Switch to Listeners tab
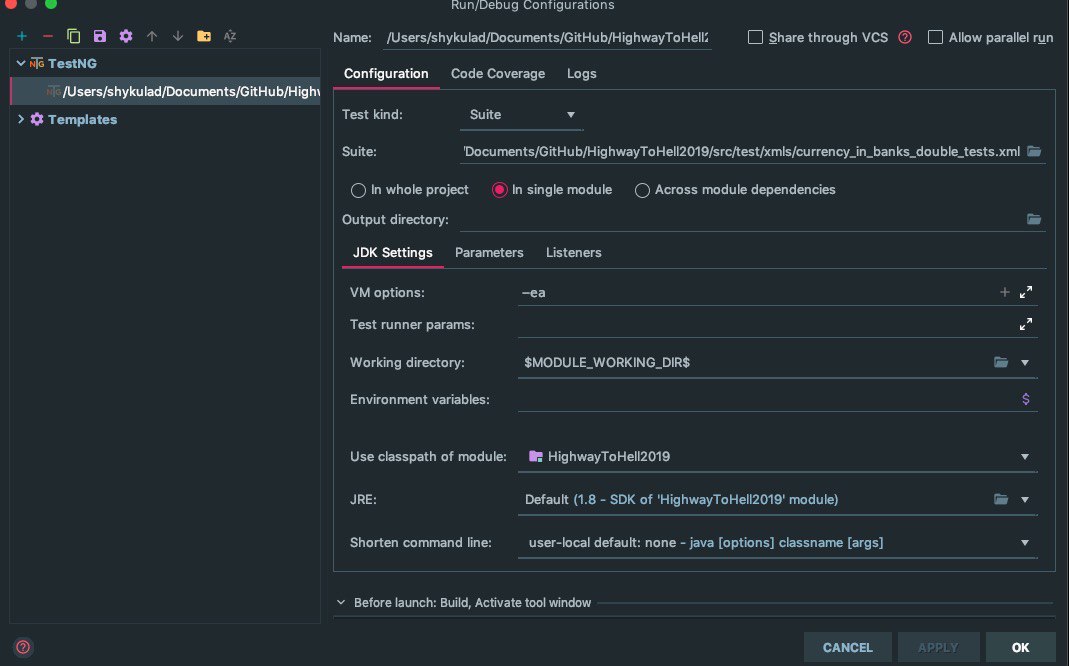This screenshot has width=1069, height=666. tap(573, 252)
